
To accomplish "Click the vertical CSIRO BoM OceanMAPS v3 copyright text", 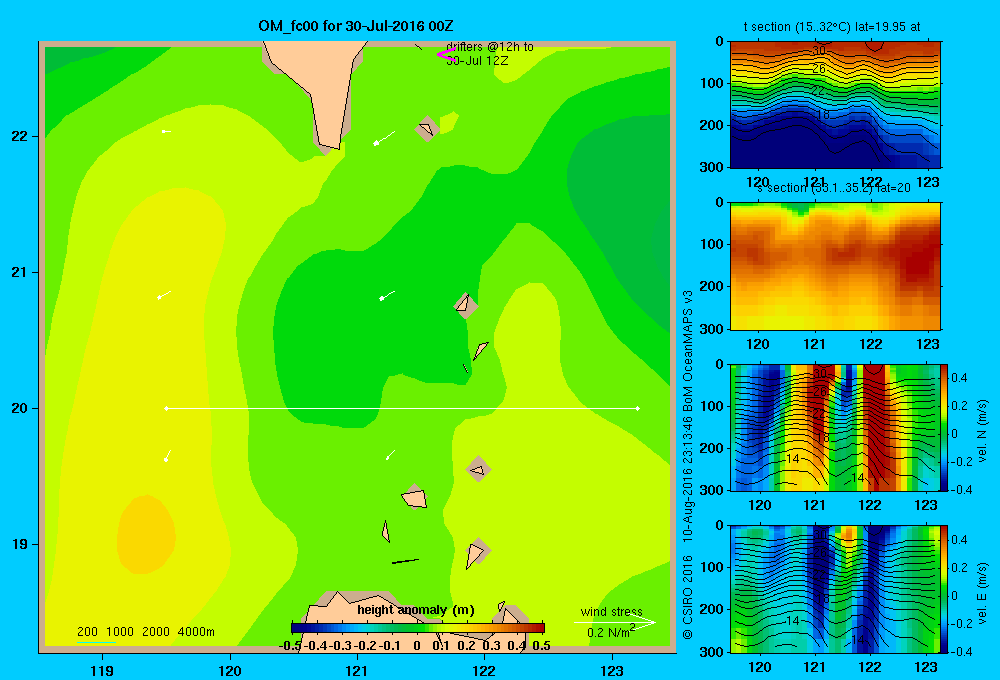I will pos(688,464).
